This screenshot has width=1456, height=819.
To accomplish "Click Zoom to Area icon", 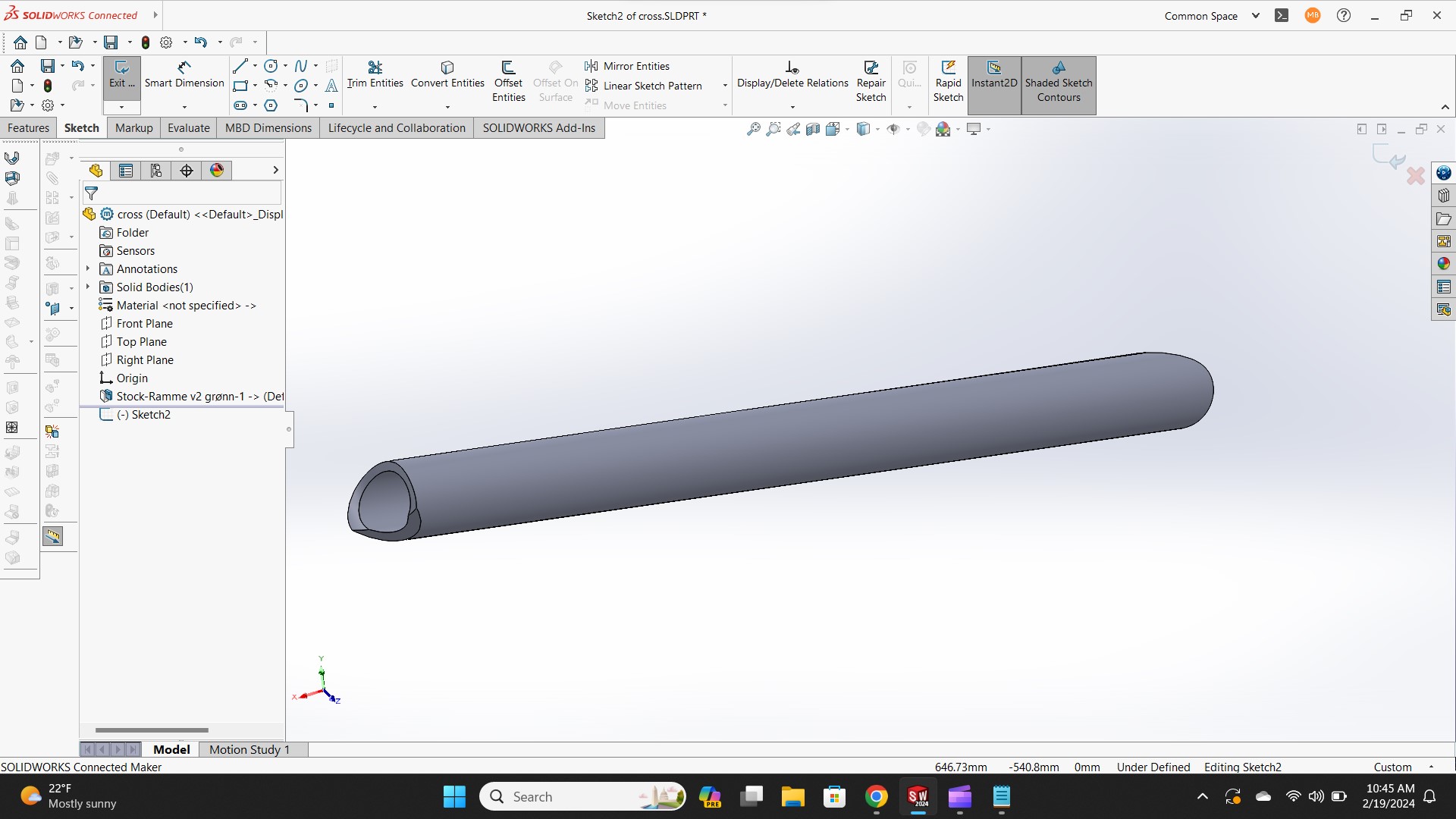I will tap(773, 129).
